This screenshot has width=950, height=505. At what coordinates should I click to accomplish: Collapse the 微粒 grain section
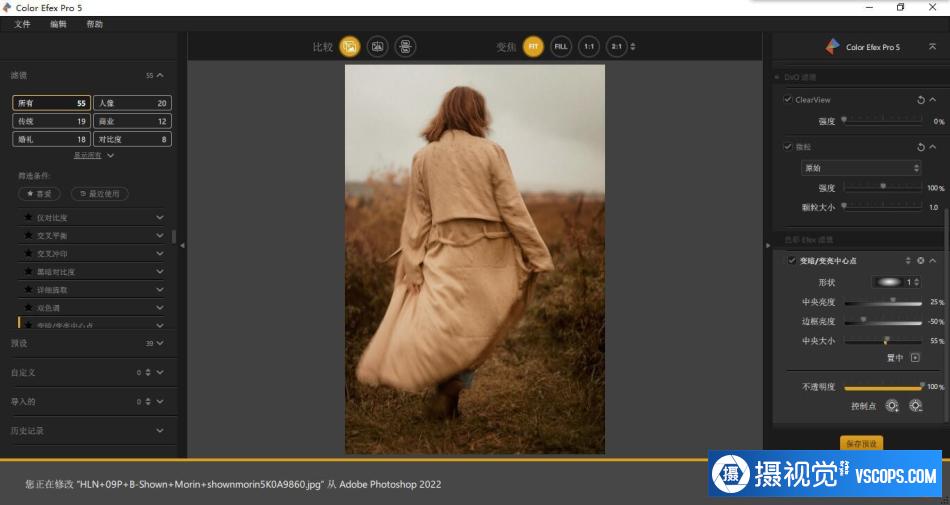point(933,147)
